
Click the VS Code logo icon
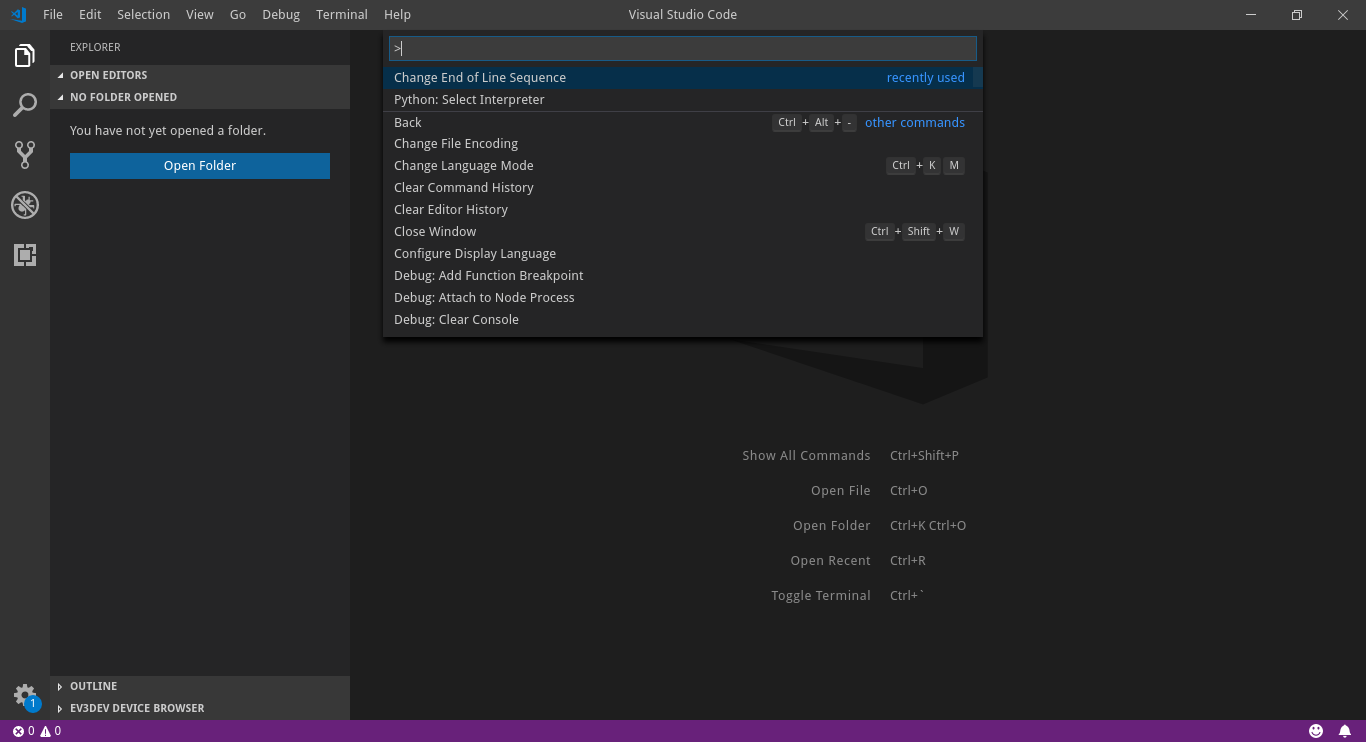18,15
